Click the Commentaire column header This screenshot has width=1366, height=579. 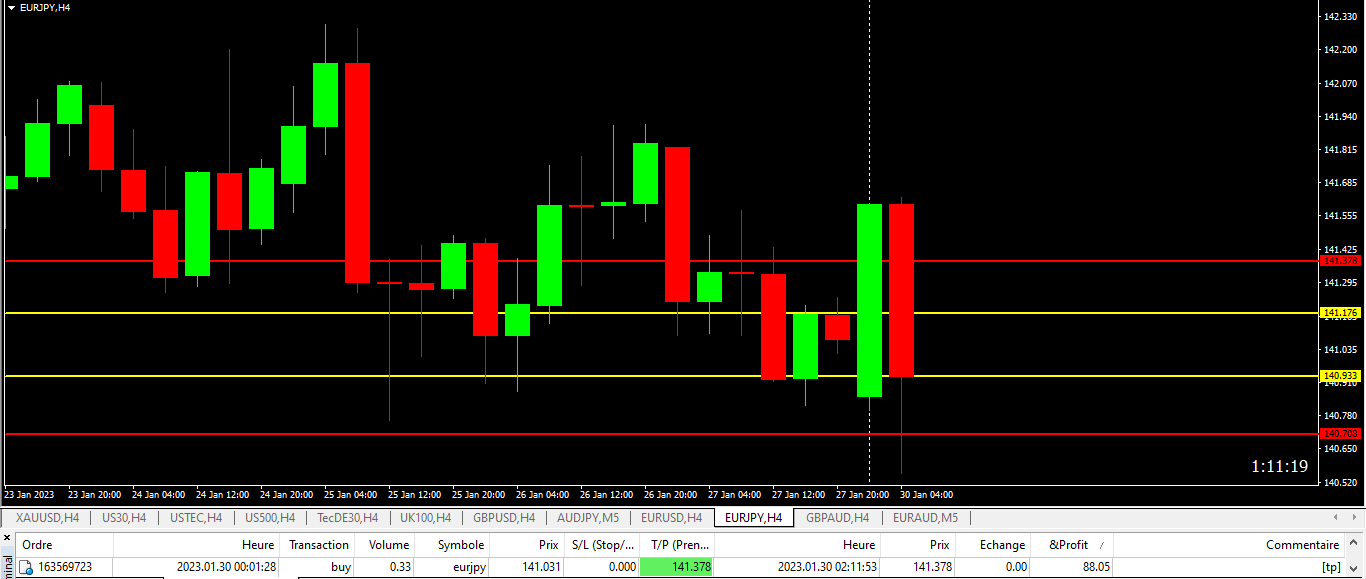point(1301,545)
